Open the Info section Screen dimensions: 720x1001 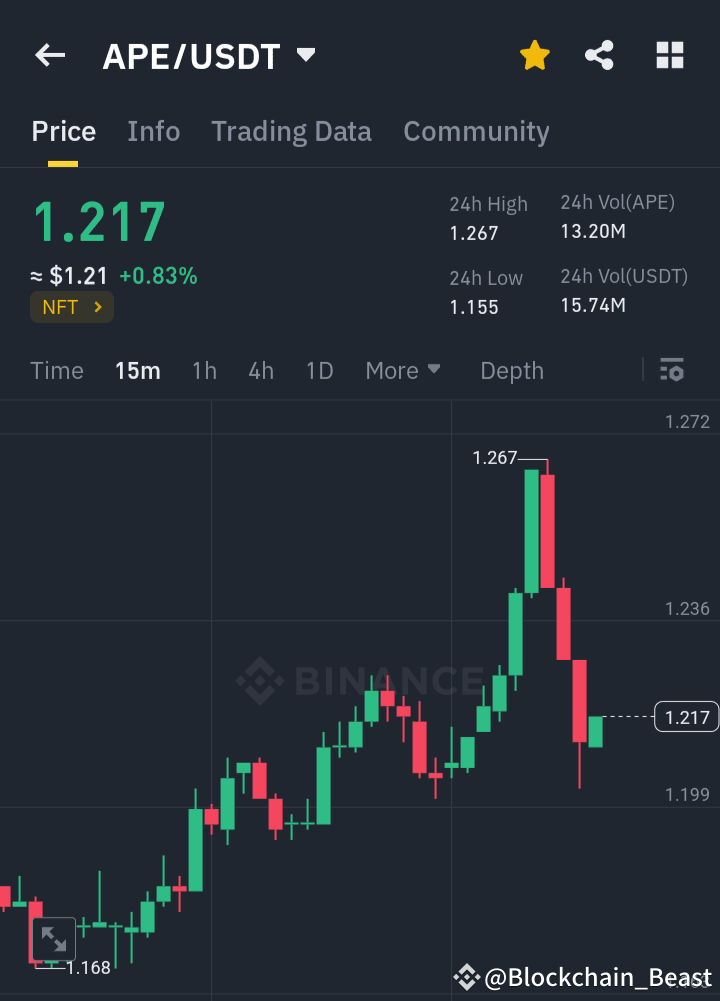[153, 131]
